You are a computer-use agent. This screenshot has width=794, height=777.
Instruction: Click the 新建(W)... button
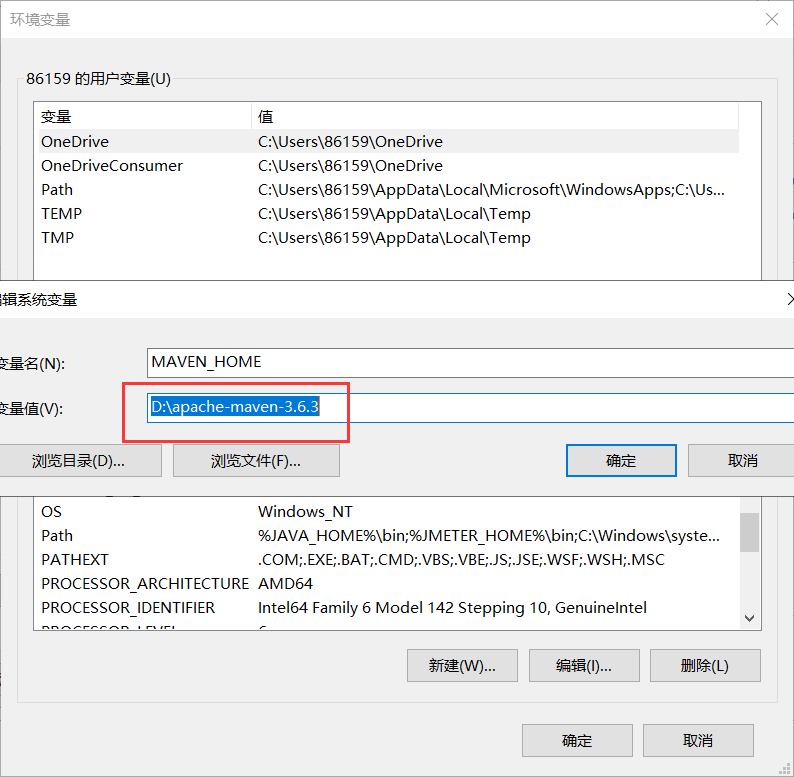(x=463, y=666)
